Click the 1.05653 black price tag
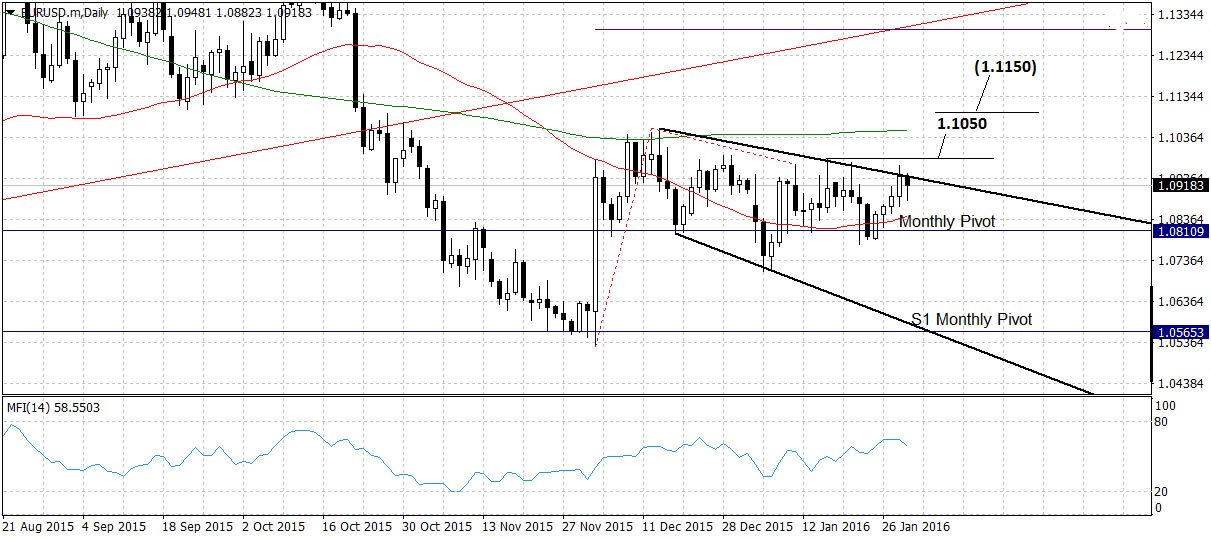 pos(1181,331)
